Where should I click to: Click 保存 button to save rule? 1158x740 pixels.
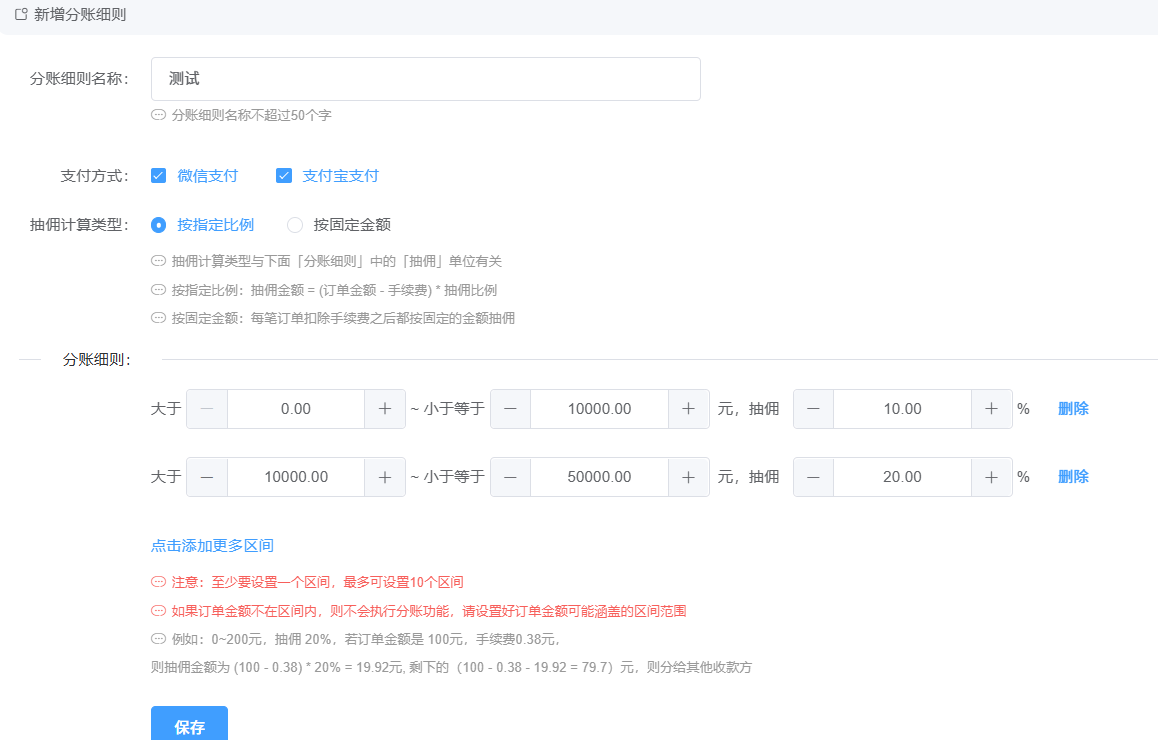[x=189, y=726]
